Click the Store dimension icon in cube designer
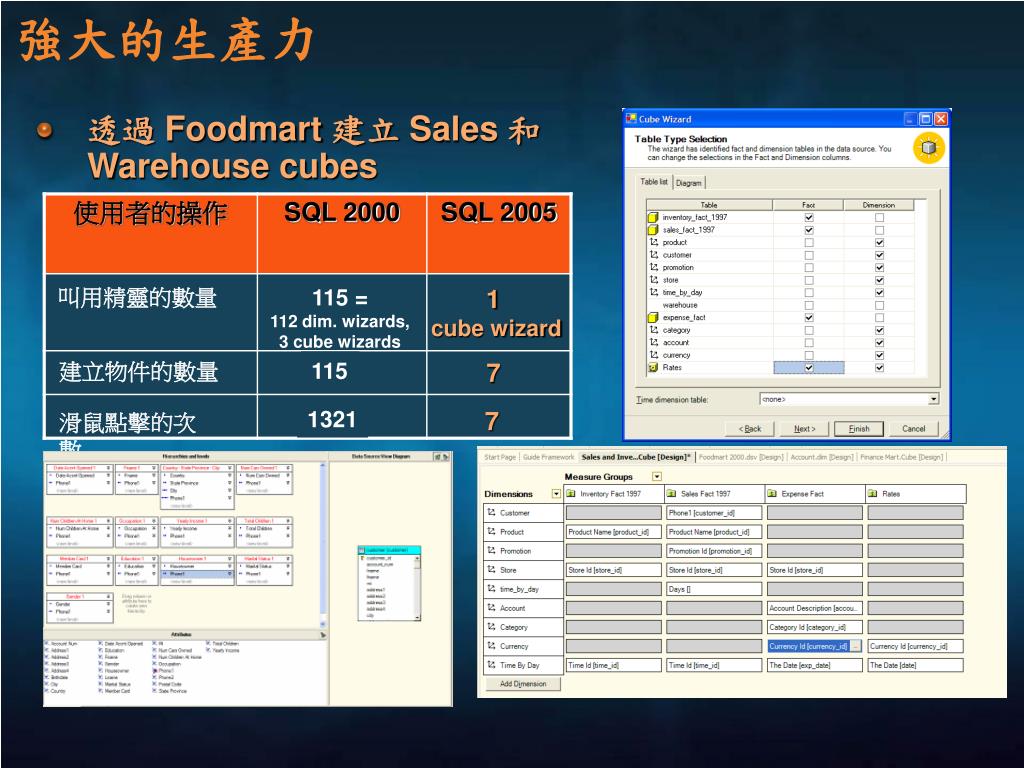This screenshot has height=768, width=1024. 491,569
